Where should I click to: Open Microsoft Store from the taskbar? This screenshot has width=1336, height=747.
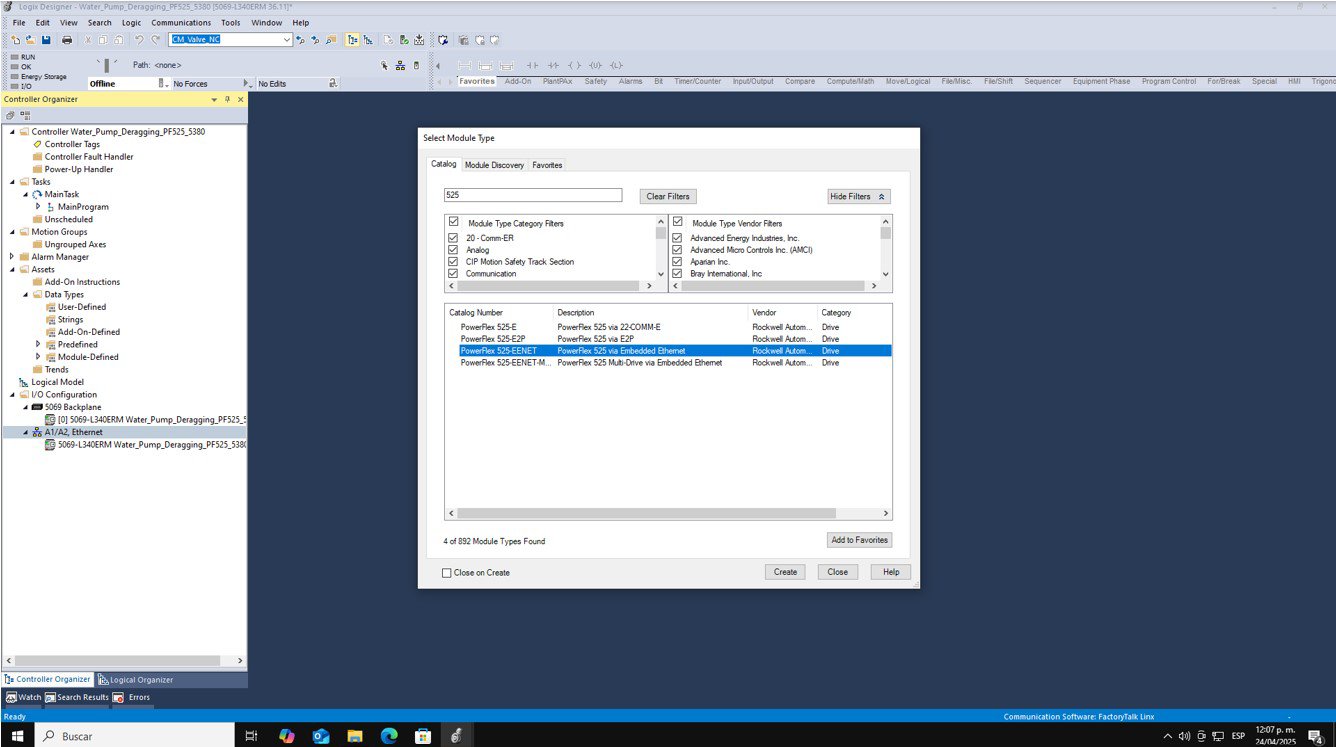click(422, 736)
